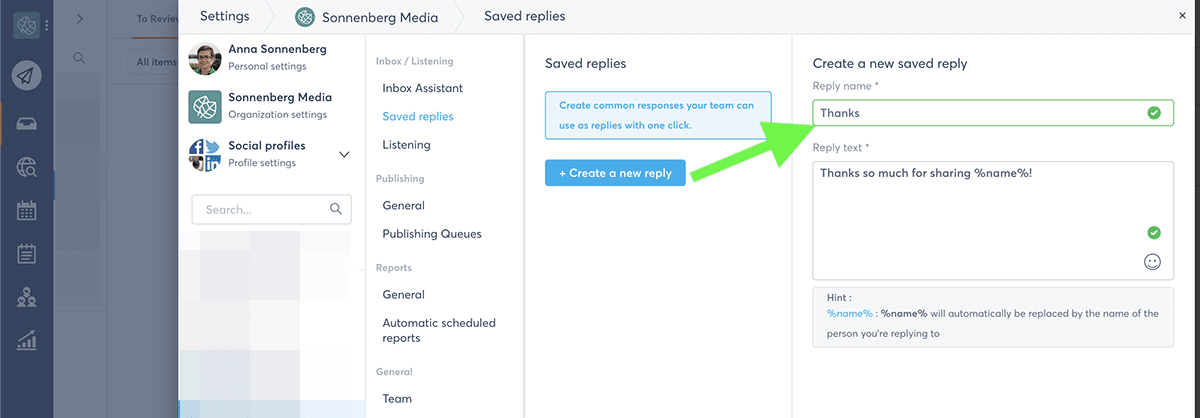Click the paper plane compose icon

(x=27, y=76)
